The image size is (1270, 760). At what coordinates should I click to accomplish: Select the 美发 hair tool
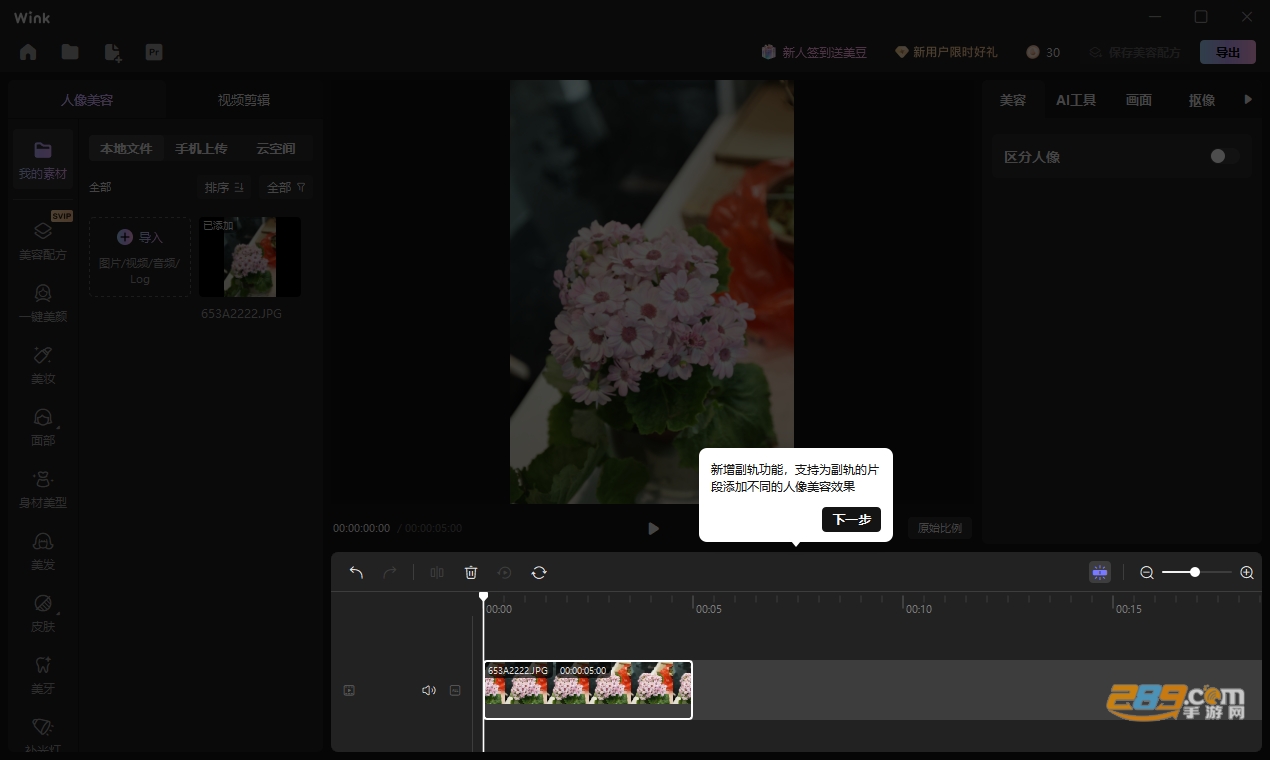pyautogui.click(x=43, y=552)
